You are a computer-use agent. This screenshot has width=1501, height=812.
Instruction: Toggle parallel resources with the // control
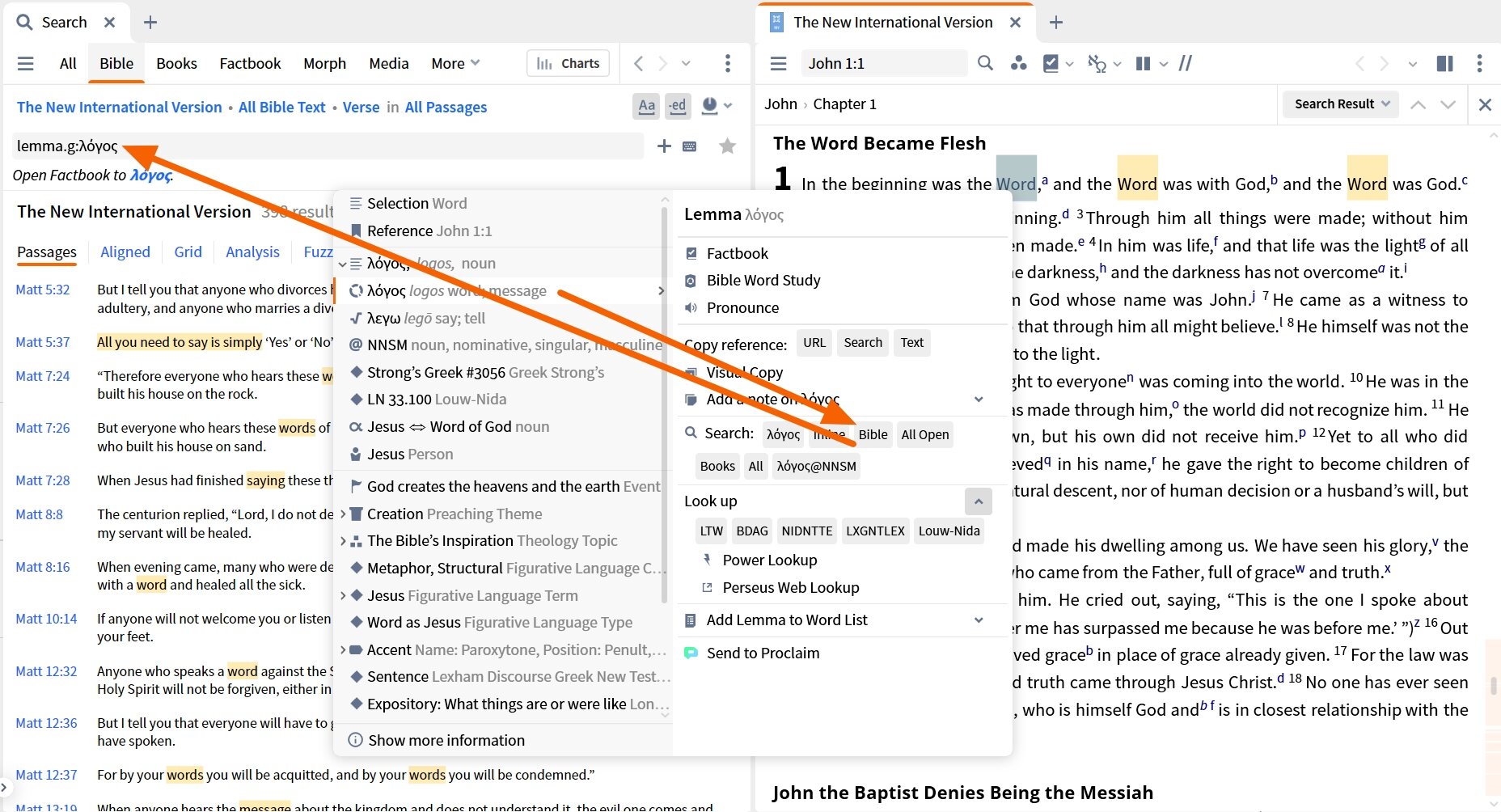click(x=1186, y=63)
